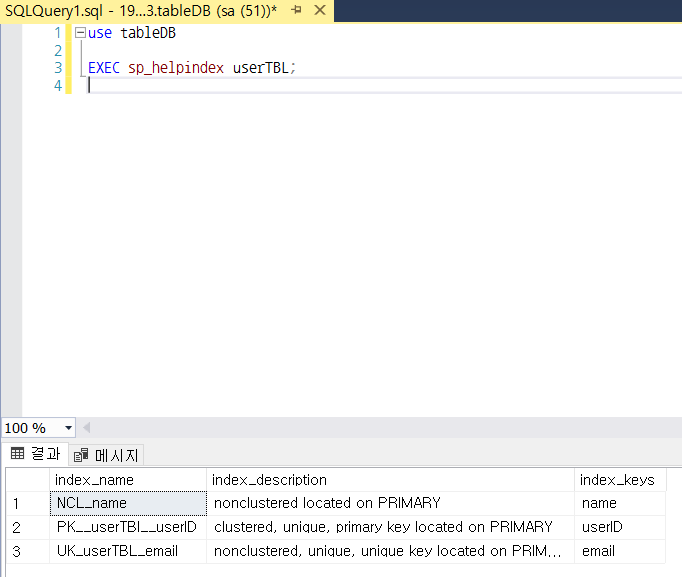Collapse the code block at line 1
Image resolution: width=682 pixels, height=577 pixels.
coord(80,33)
